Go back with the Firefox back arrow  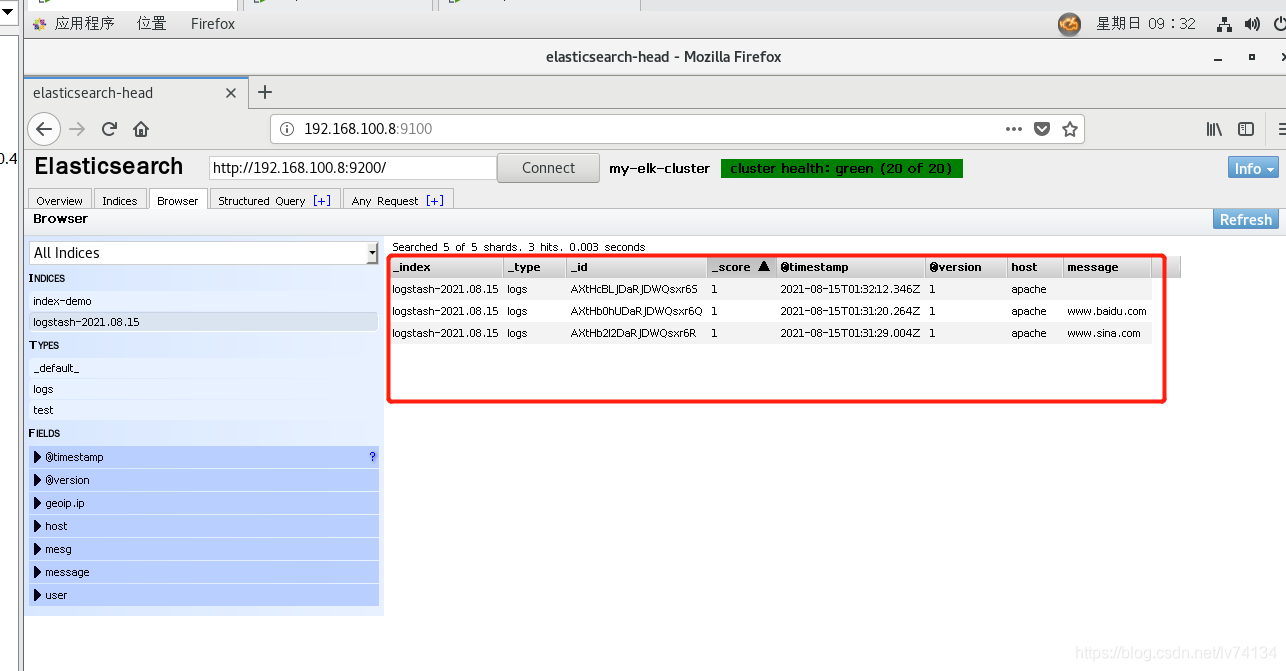44,129
